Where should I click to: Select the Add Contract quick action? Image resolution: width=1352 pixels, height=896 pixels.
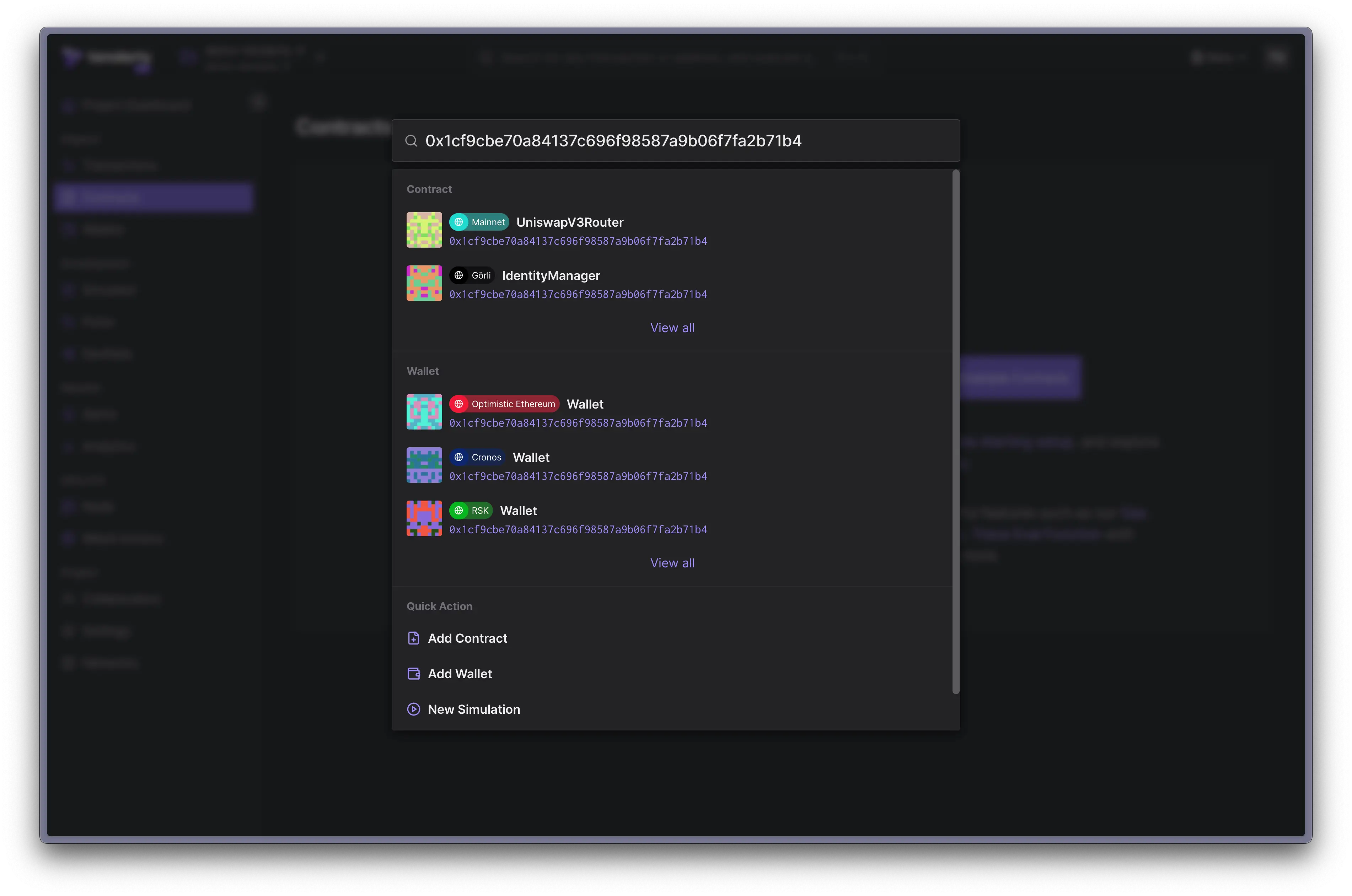coord(672,638)
